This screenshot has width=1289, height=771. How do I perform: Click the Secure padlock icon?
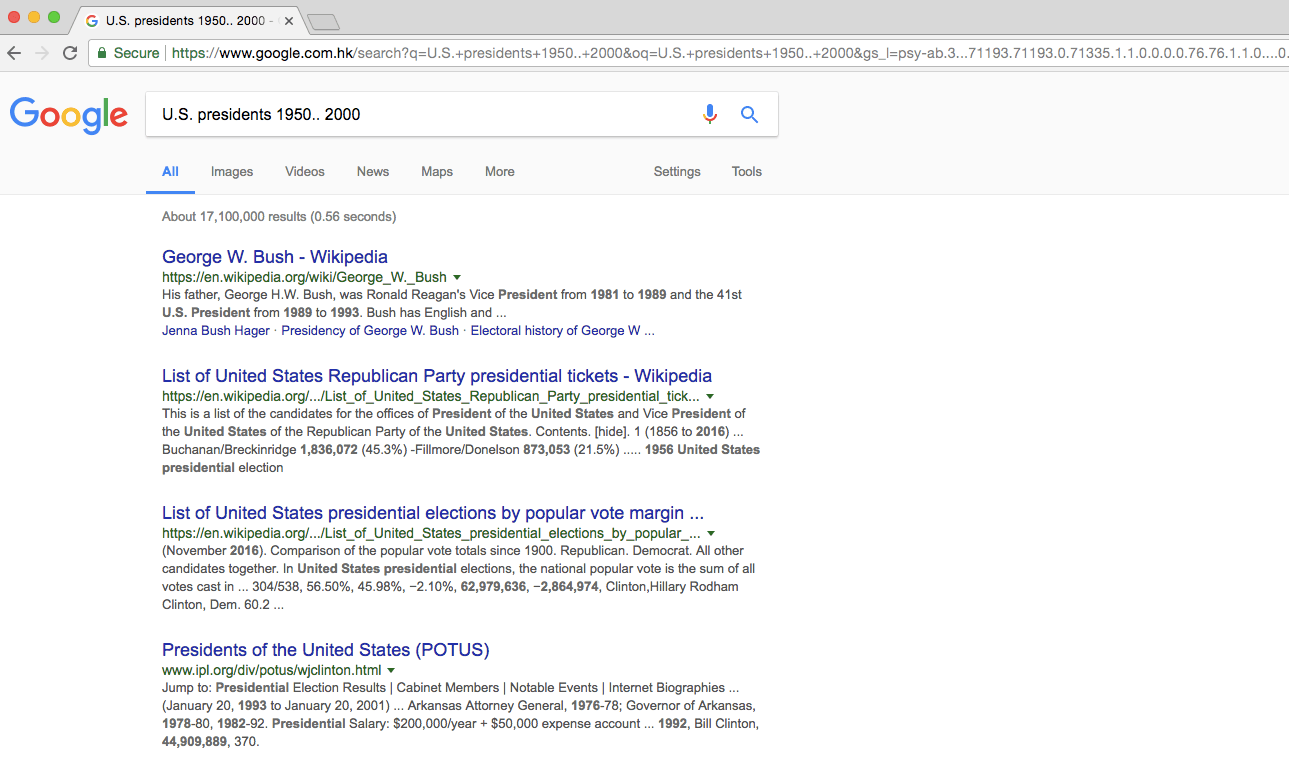tap(102, 53)
